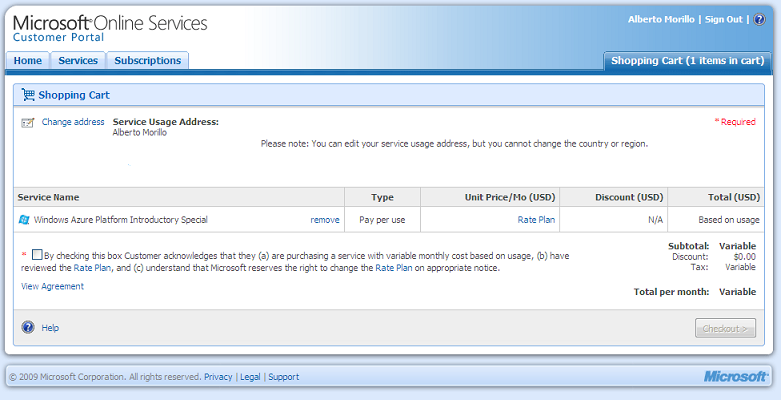Click the Tax 'Variable' value
The width and height of the screenshot is (781, 400).
pos(740,267)
